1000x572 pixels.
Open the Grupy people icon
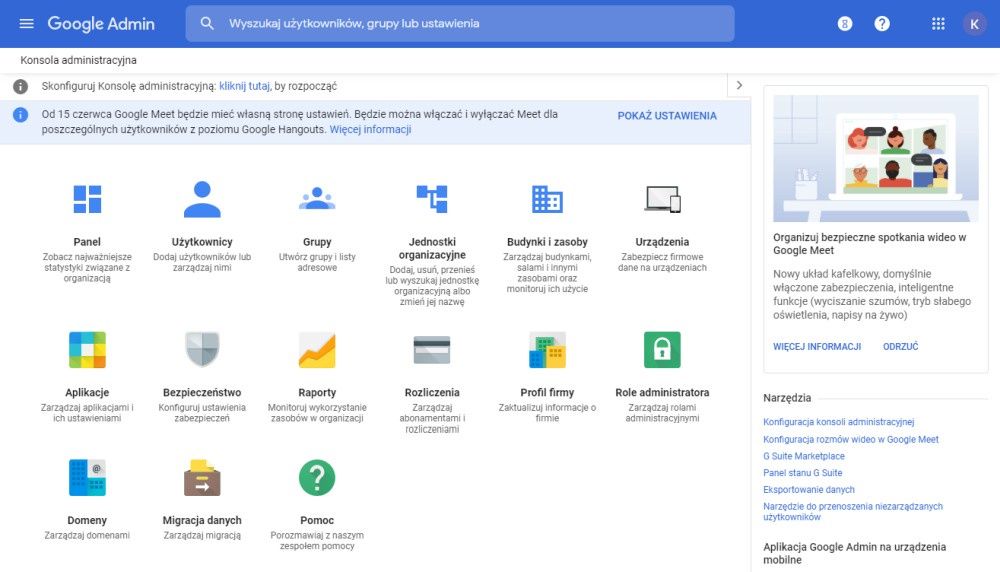click(317, 198)
